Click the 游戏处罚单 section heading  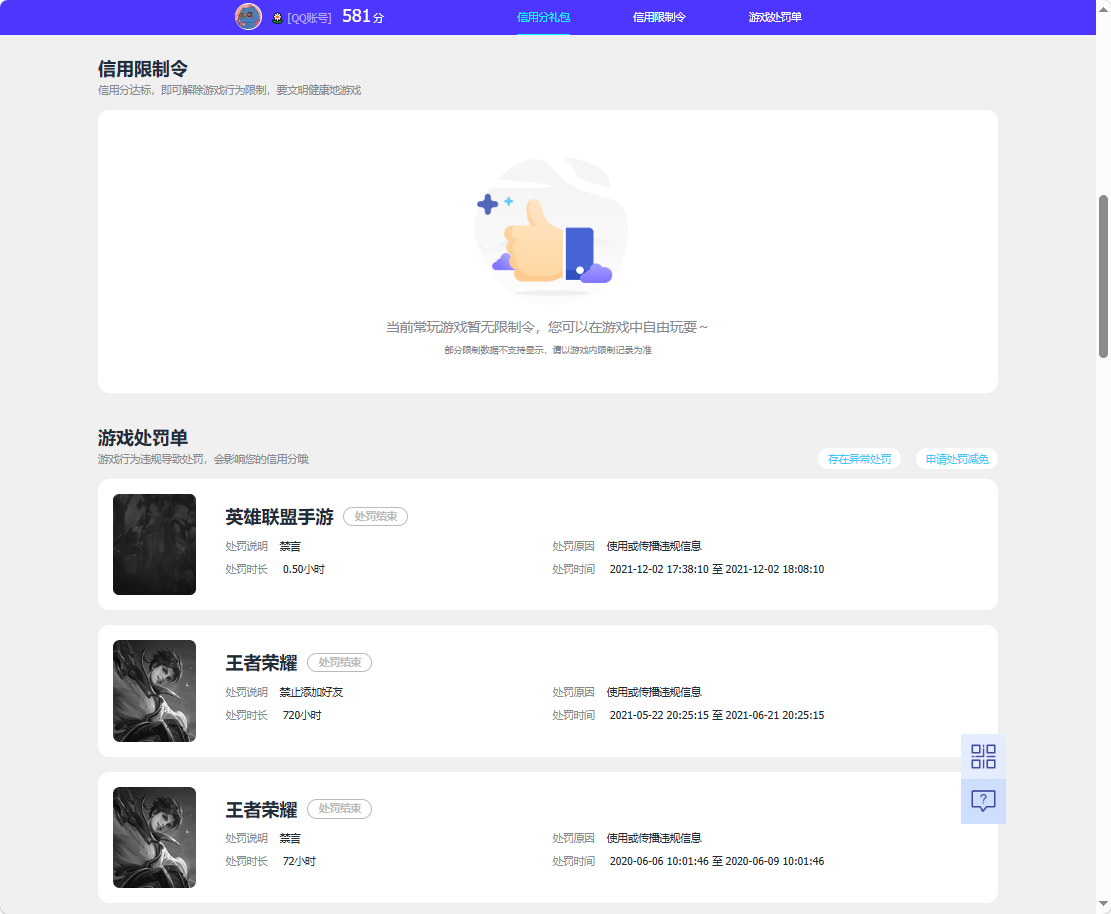pyautogui.click(x=142, y=438)
